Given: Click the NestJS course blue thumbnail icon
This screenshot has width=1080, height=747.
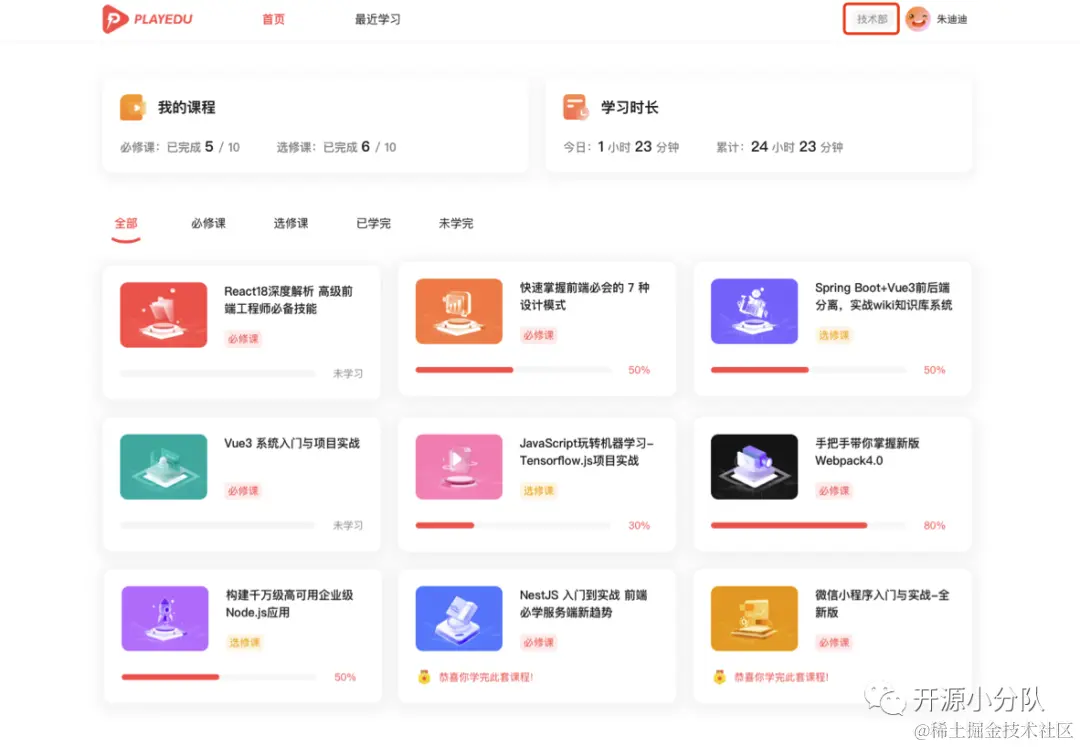Looking at the screenshot, I should (x=458, y=617).
